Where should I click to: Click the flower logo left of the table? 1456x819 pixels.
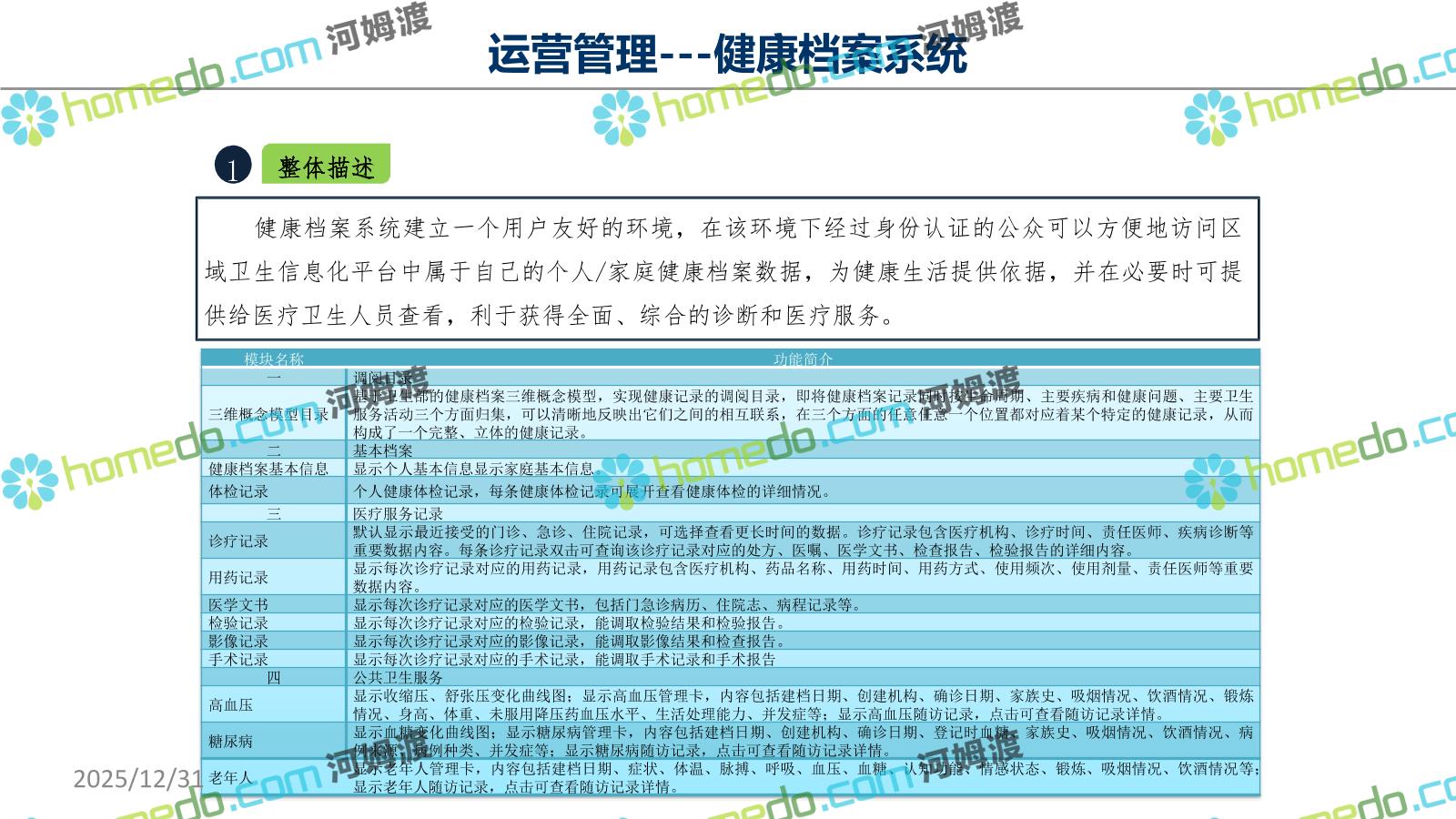29,481
